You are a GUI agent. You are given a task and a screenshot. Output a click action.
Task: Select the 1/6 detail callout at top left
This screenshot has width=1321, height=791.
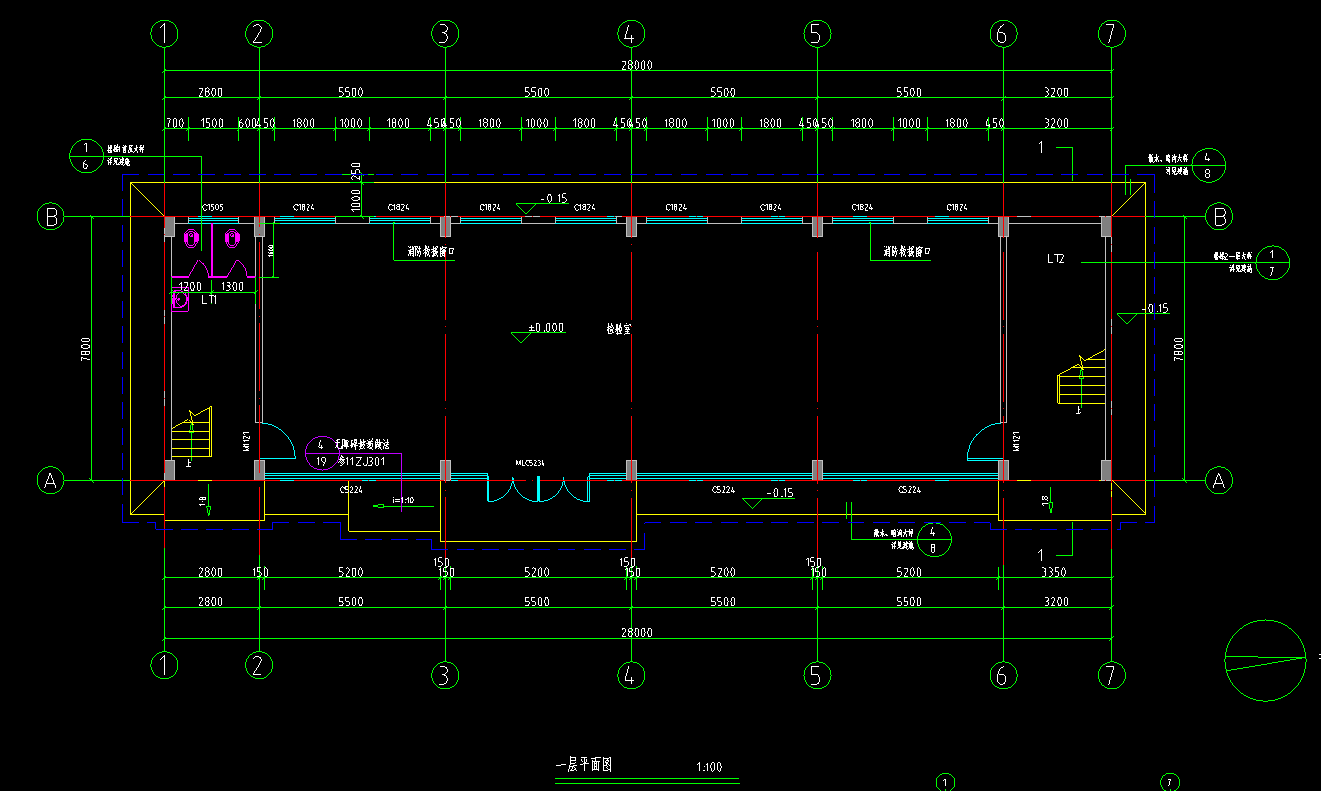(x=85, y=155)
